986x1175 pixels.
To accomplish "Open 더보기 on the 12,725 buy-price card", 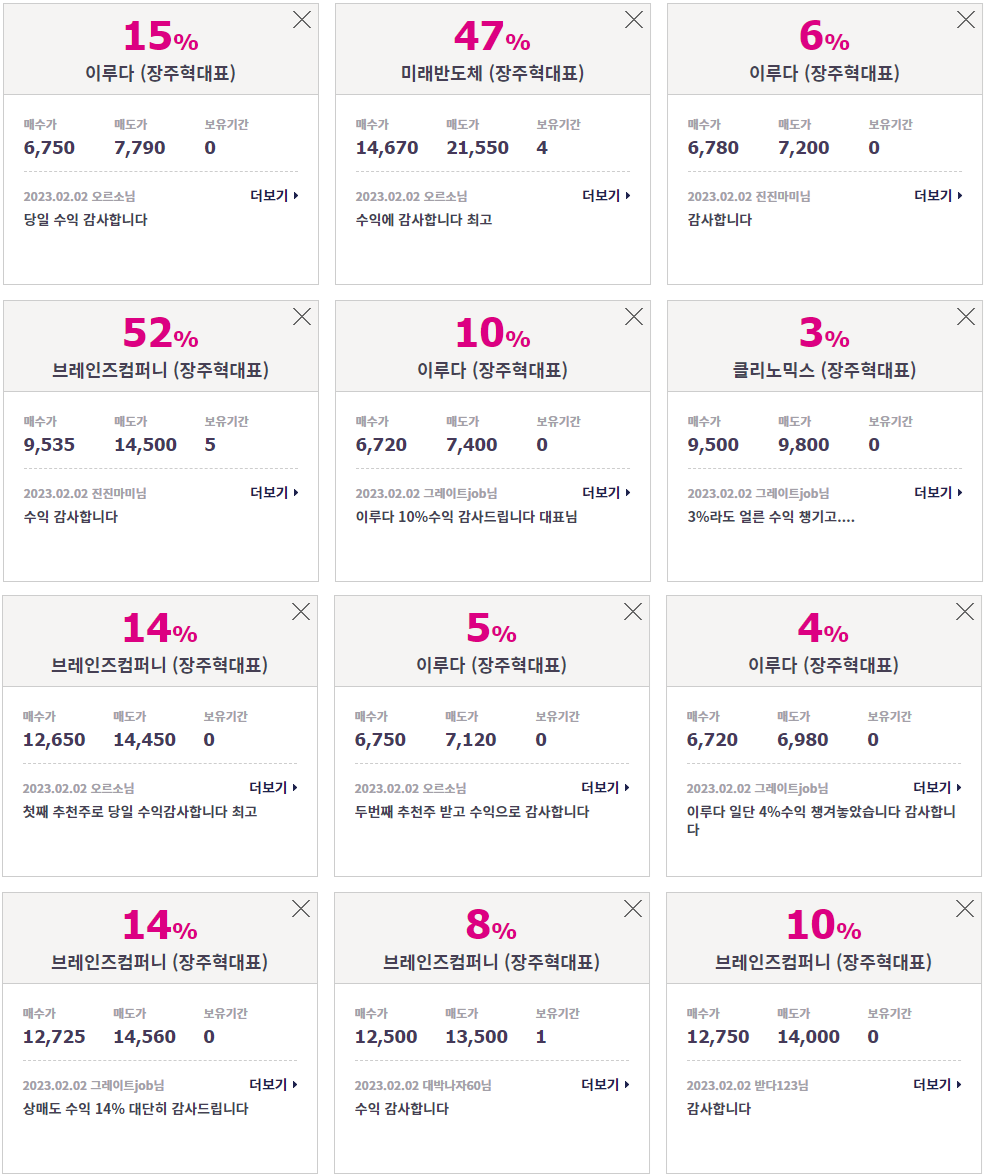I will [x=273, y=1084].
